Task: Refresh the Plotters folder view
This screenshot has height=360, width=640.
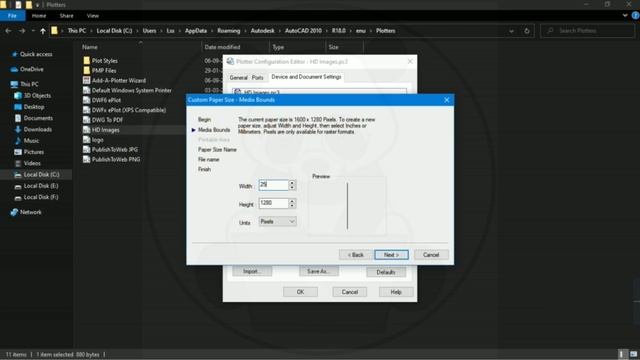Action: tap(527, 31)
